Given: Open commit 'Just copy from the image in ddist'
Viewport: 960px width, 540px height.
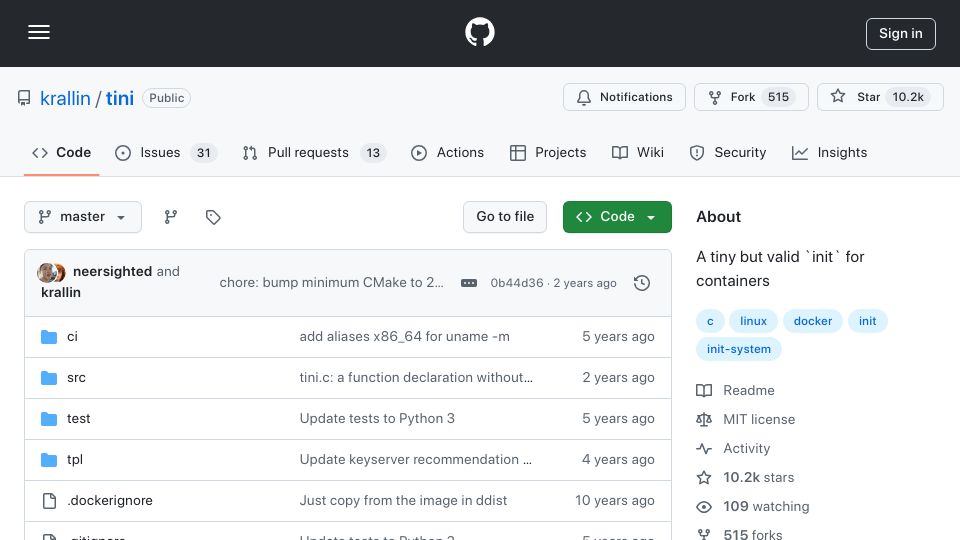Looking at the screenshot, I should (403, 501).
